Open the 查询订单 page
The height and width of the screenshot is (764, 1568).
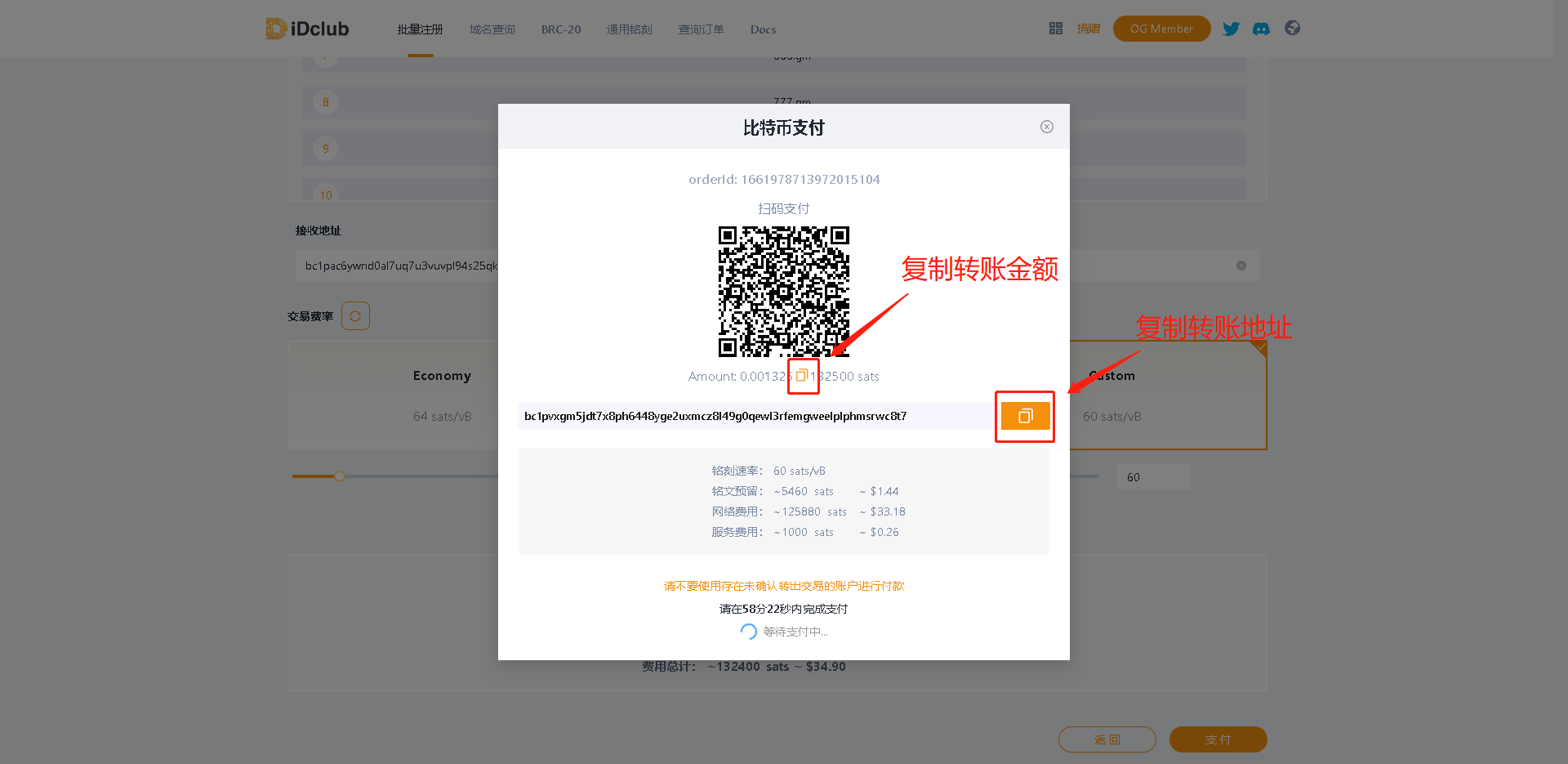point(701,29)
